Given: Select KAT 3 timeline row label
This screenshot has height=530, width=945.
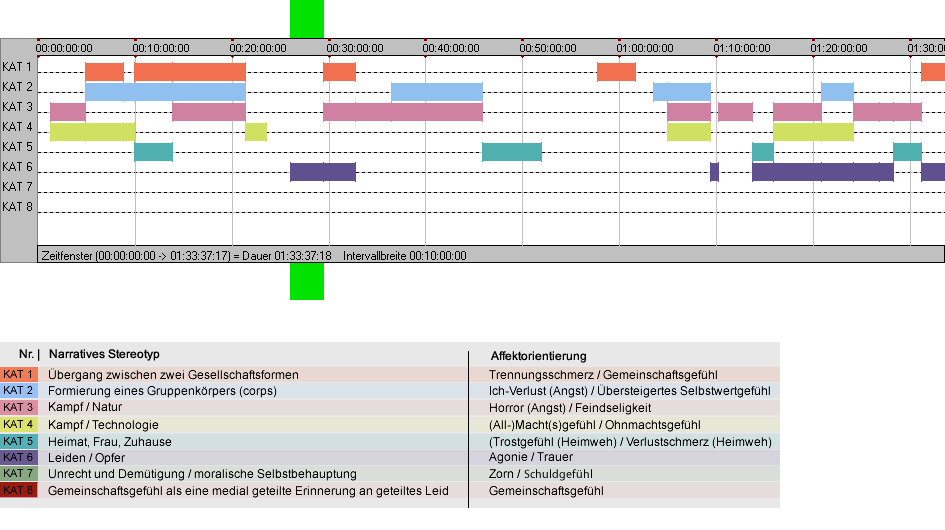Looking at the screenshot, I should [x=17, y=107].
